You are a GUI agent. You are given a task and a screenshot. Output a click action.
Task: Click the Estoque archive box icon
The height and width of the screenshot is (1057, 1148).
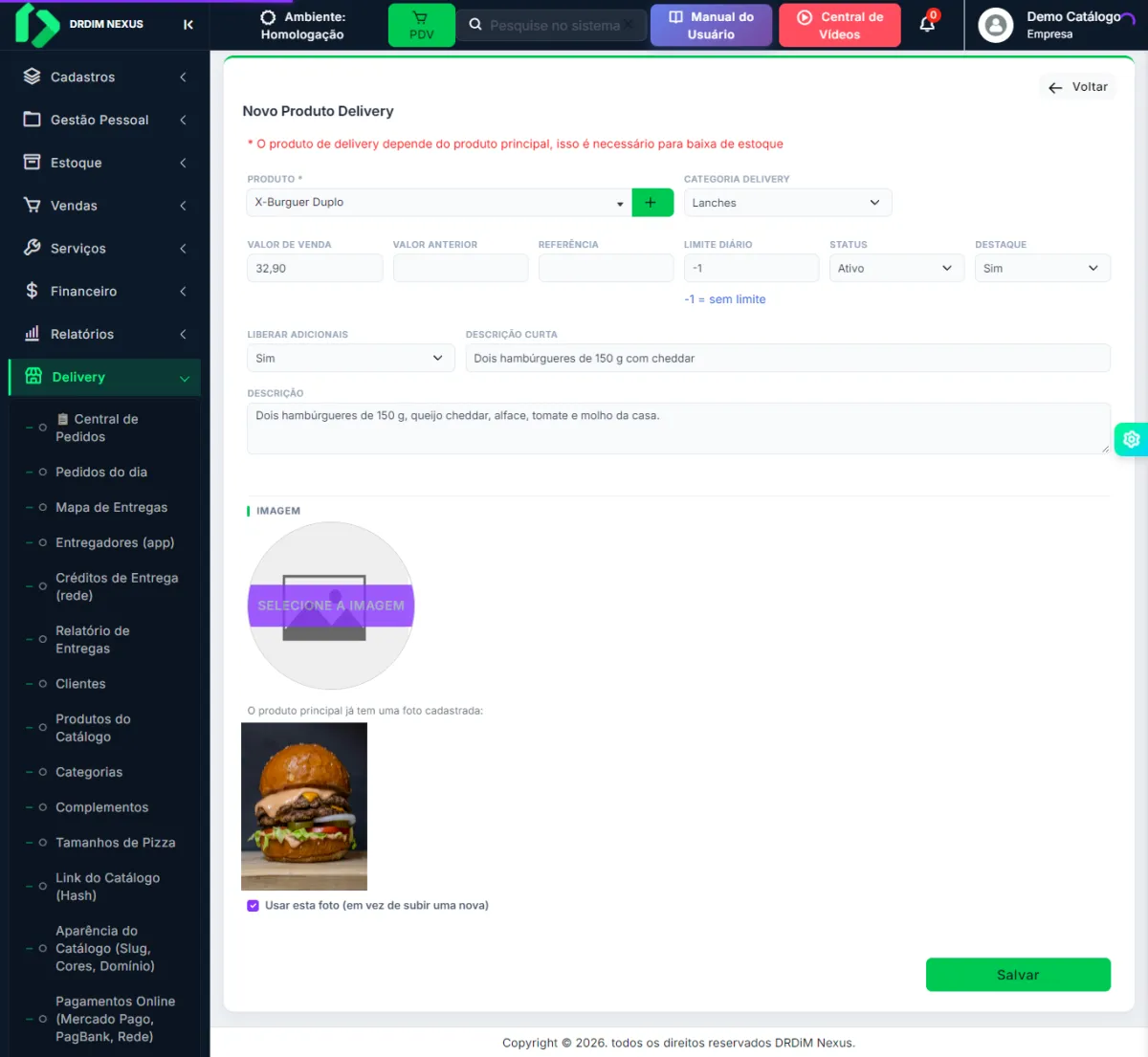(x=33, y=162)
